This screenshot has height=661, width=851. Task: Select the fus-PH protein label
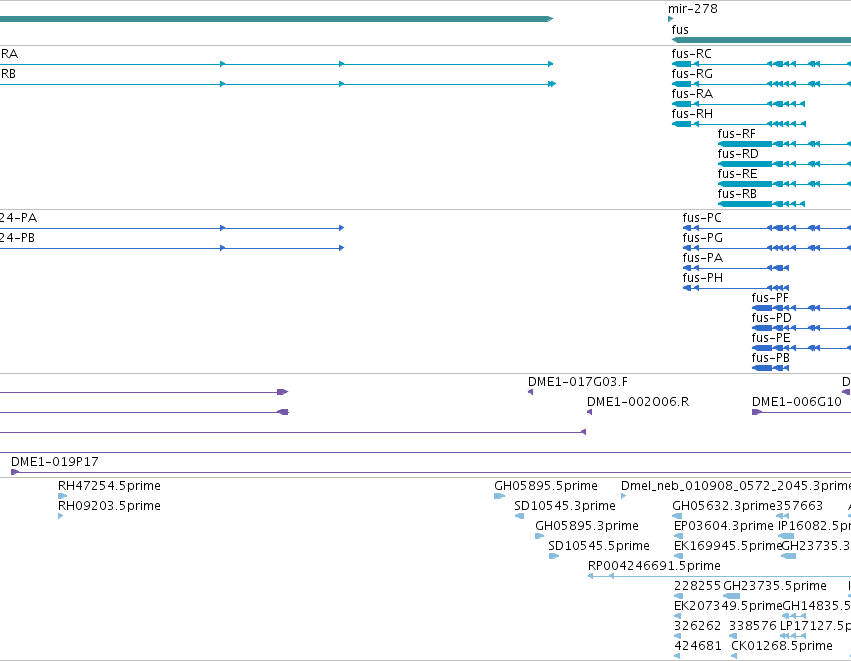pos(703,278)
